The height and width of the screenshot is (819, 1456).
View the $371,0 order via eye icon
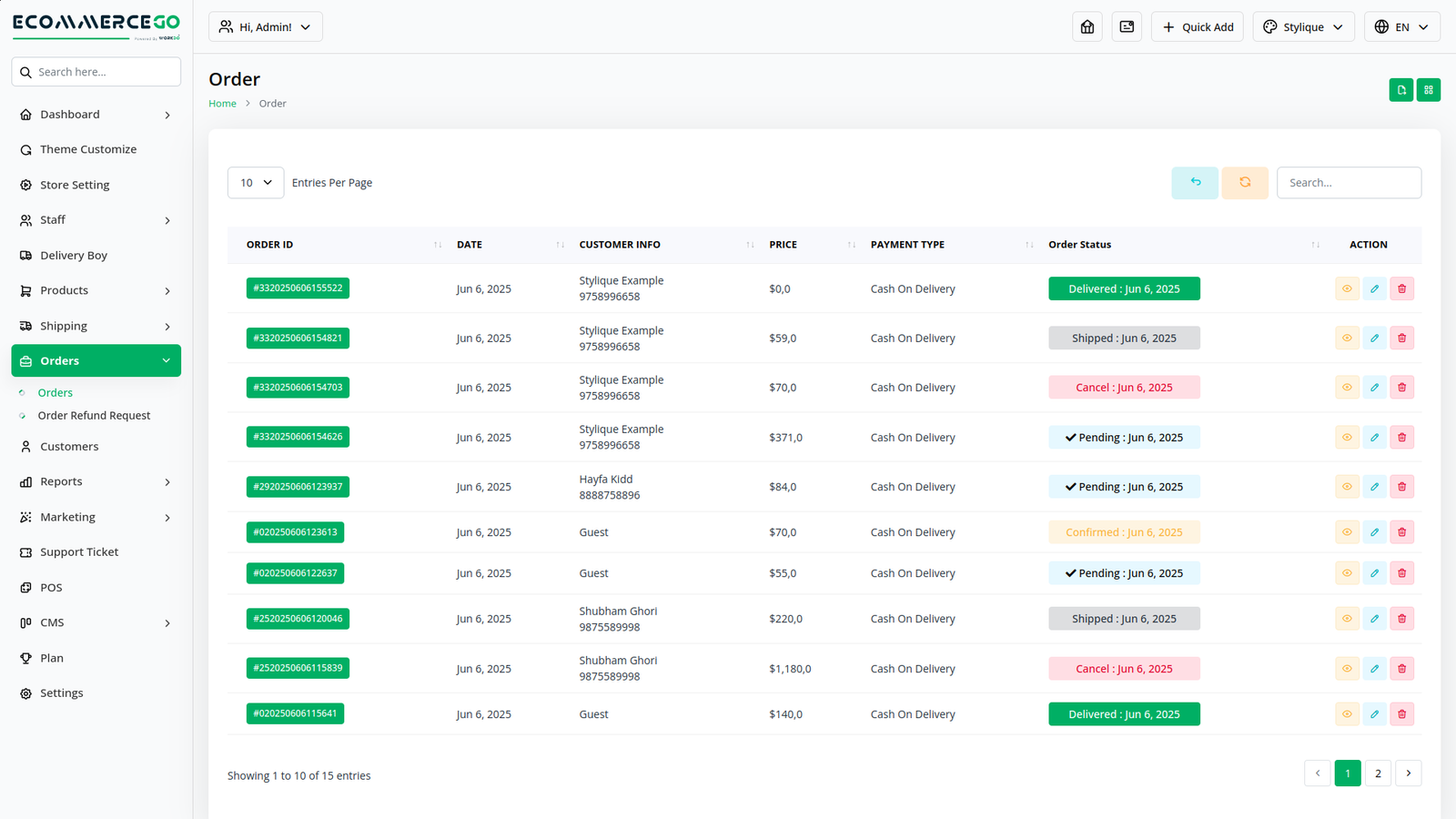point(1347,438)
